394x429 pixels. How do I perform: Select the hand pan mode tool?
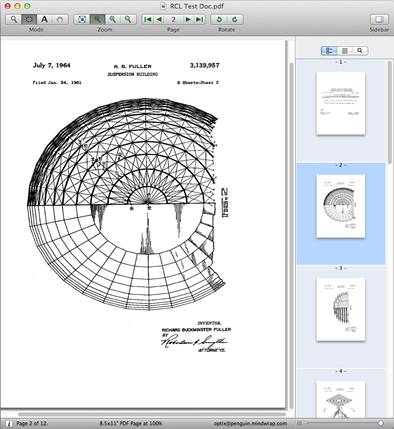60,19
